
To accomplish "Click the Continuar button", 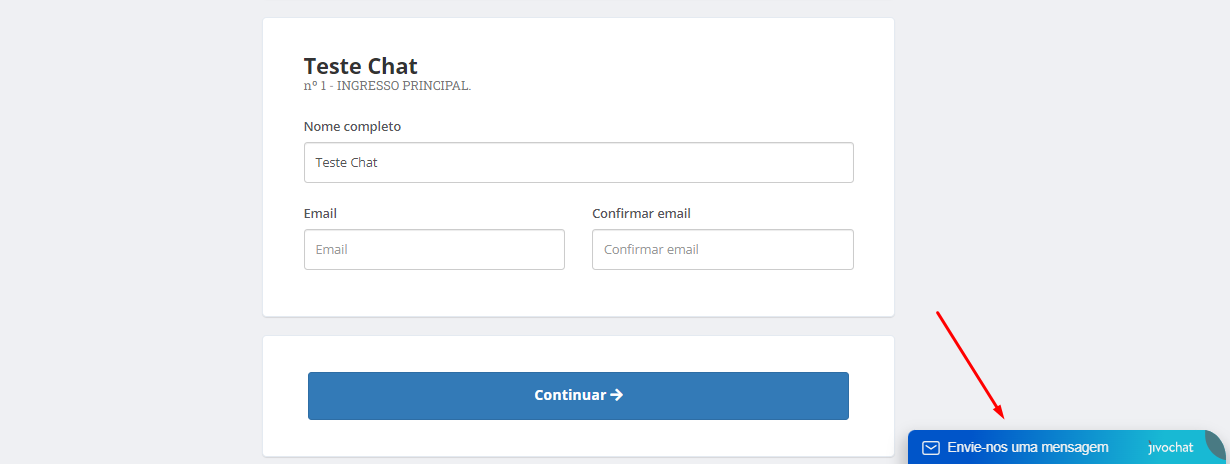I will (578, 396).
